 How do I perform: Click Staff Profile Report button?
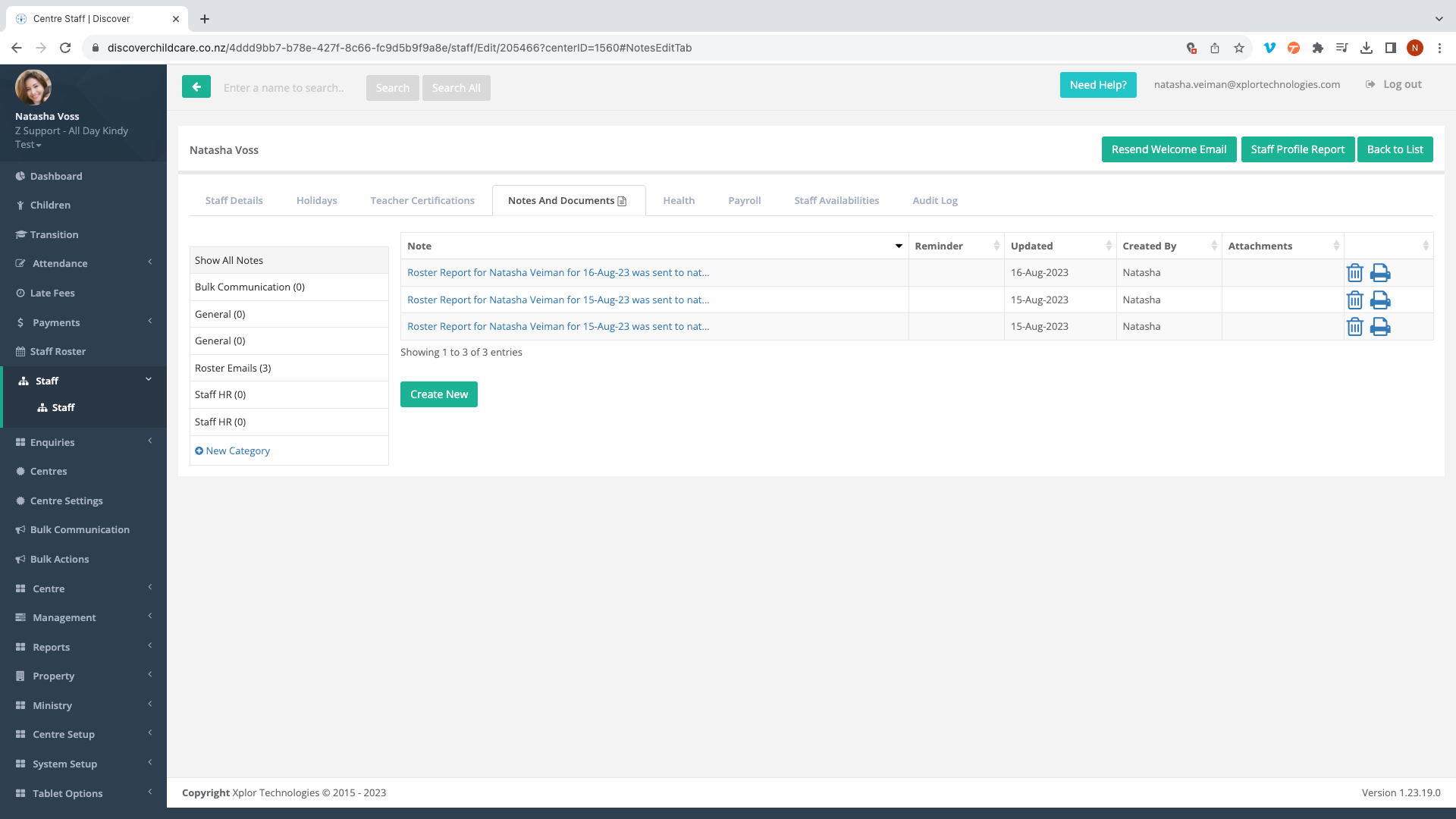coord(1298,149)
